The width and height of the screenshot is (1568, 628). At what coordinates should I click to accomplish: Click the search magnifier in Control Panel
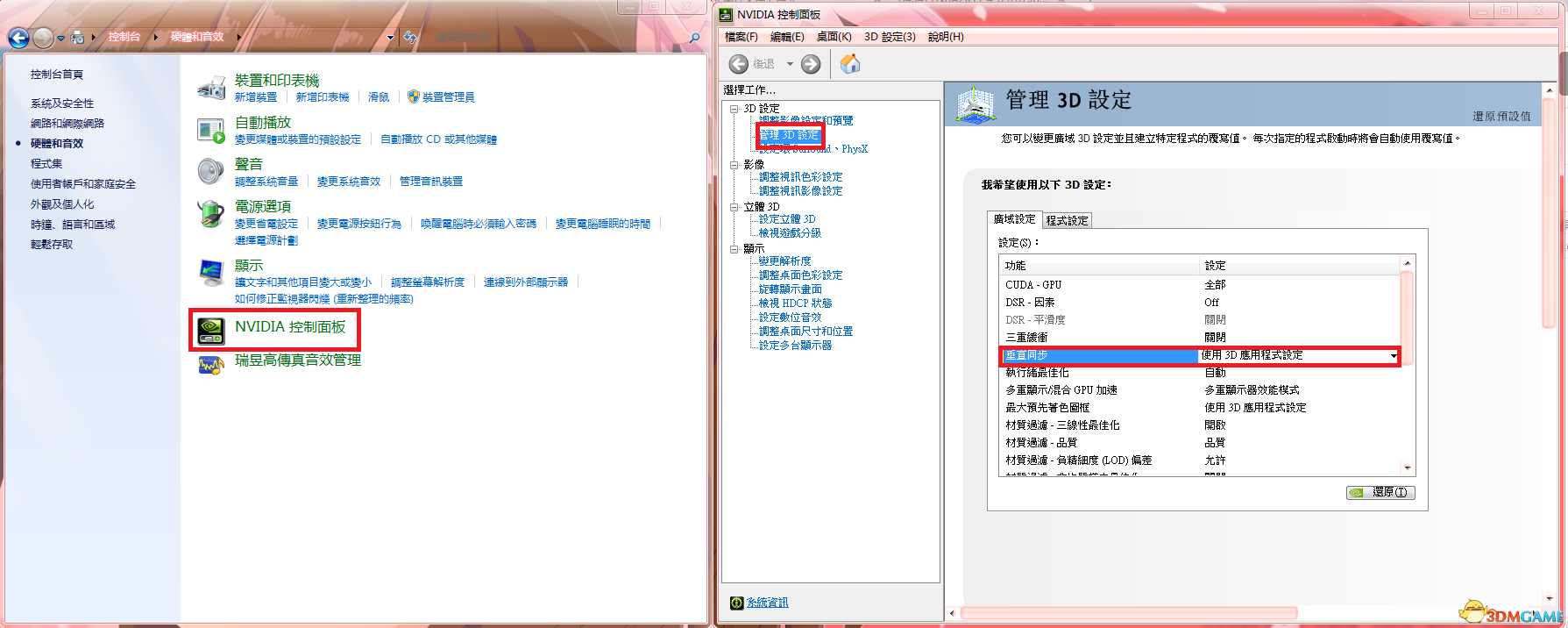tap(695, 38)
